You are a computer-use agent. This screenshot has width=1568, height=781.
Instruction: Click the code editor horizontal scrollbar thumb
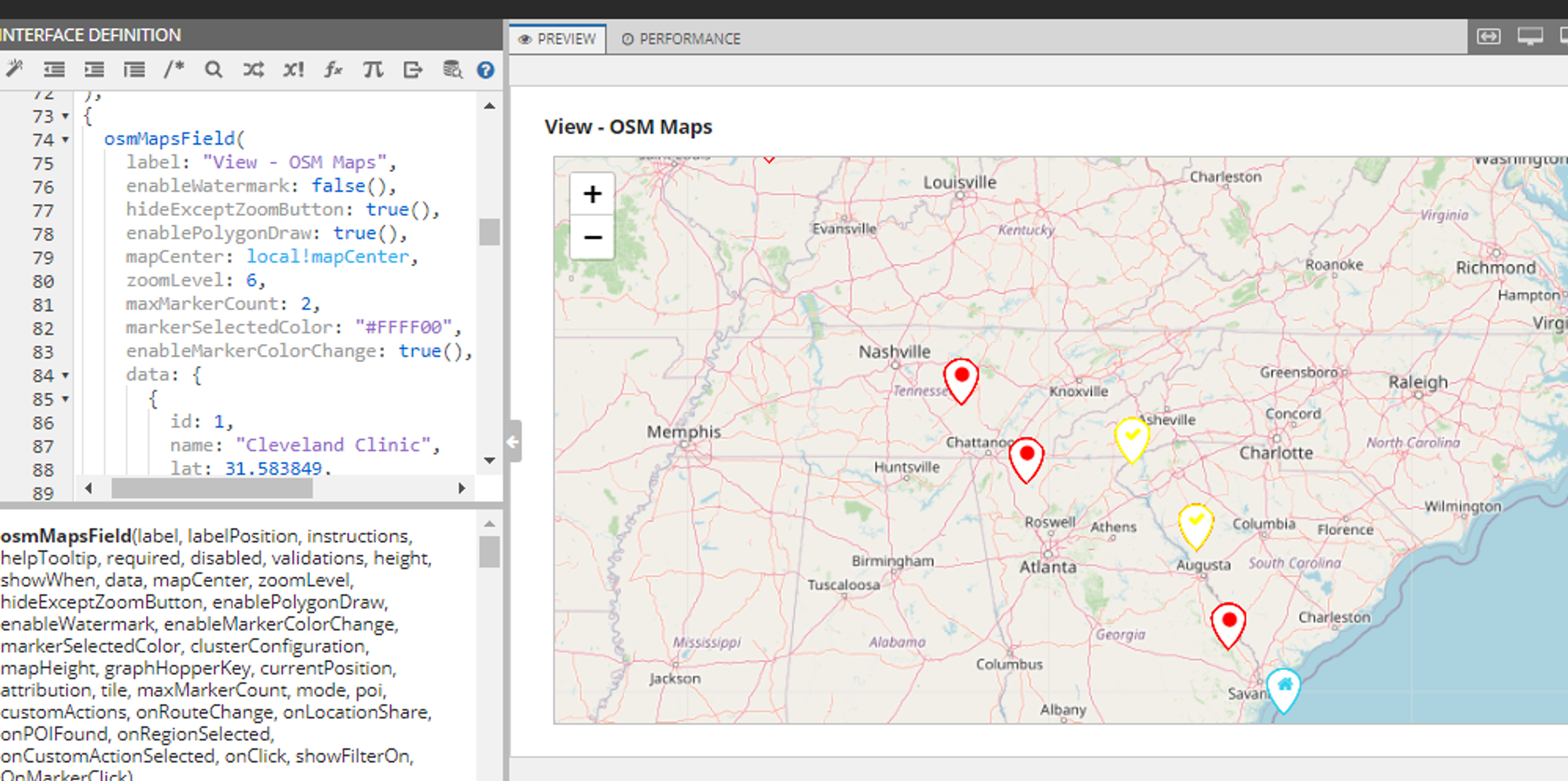tap(212, 488)
